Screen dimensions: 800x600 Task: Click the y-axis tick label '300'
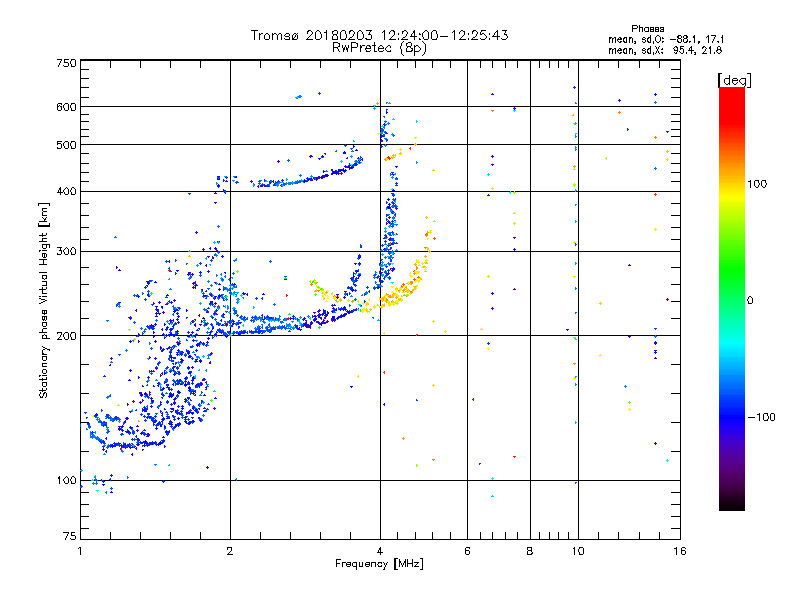(66, 252)
